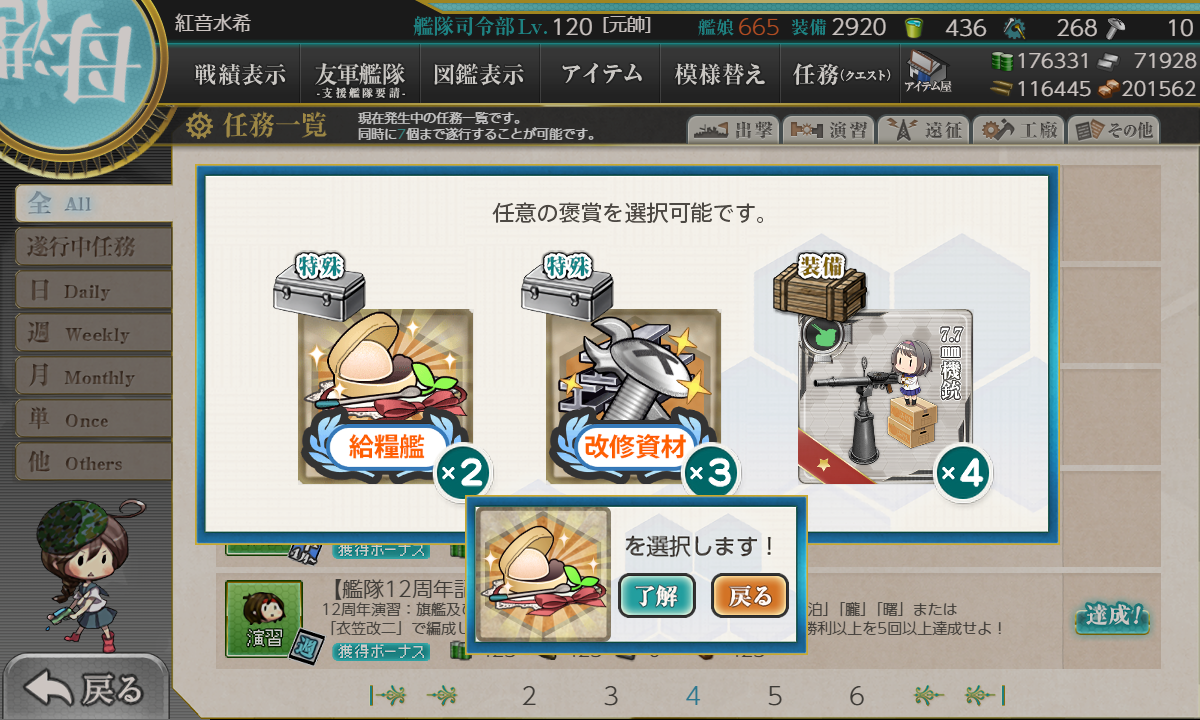Select the 7.7mm machine gun equipment reward
This screenshot has height=720, width=1200.
[x=884, y=397]
